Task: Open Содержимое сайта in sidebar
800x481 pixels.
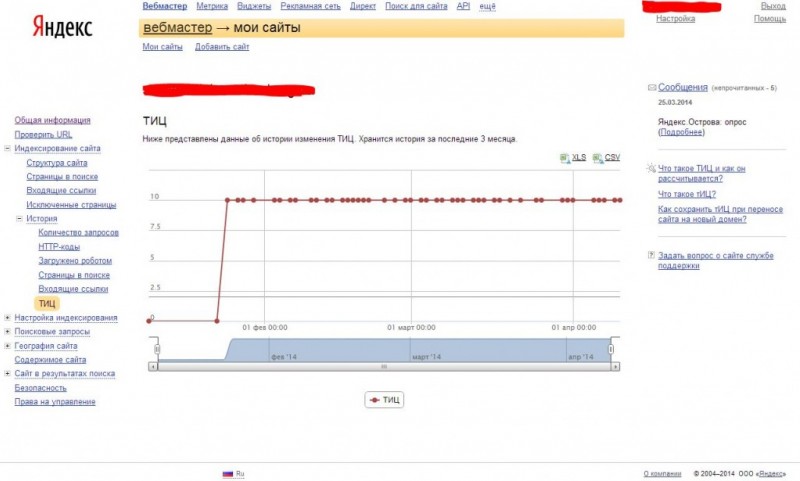Action: 50,360
